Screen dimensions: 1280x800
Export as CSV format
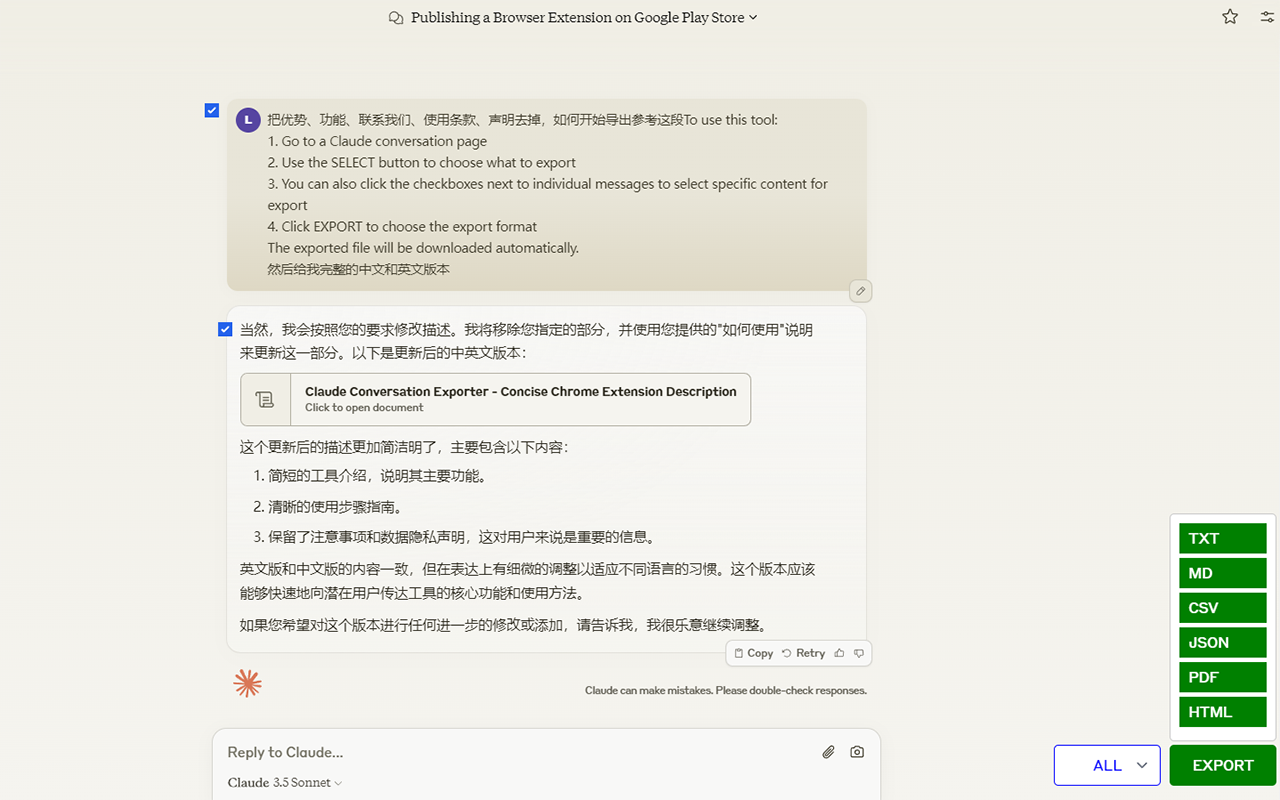click(x=1223, y=608)
